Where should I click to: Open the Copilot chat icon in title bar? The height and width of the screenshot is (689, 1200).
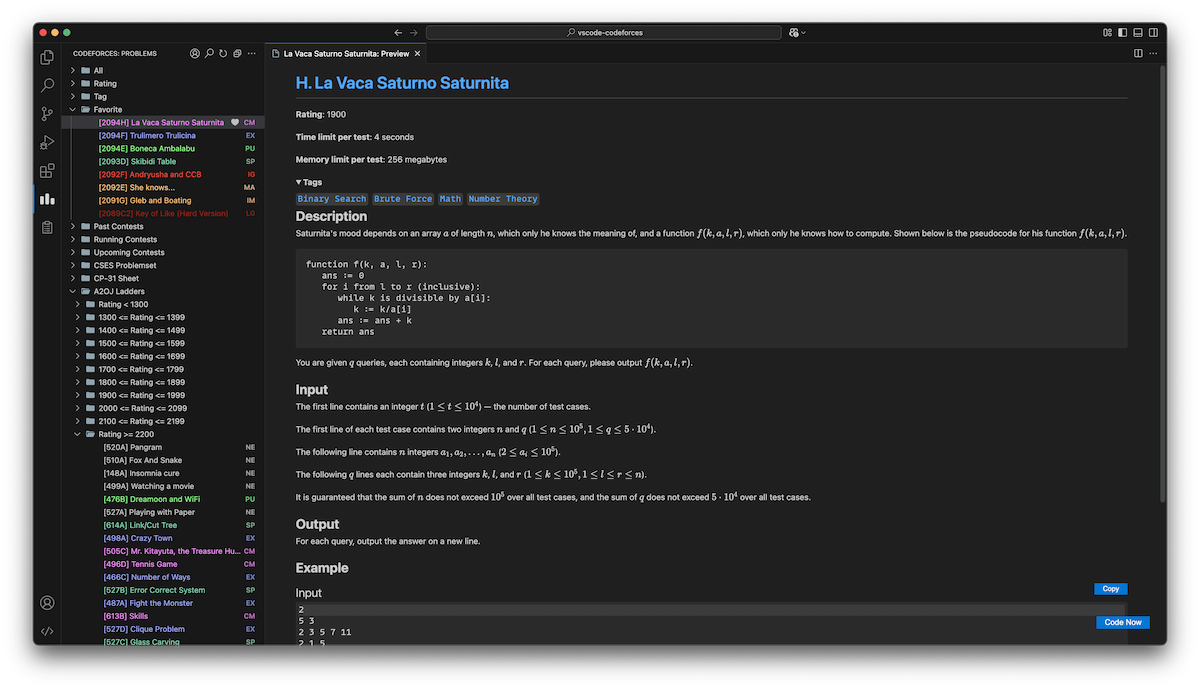[x=793, y=32]
